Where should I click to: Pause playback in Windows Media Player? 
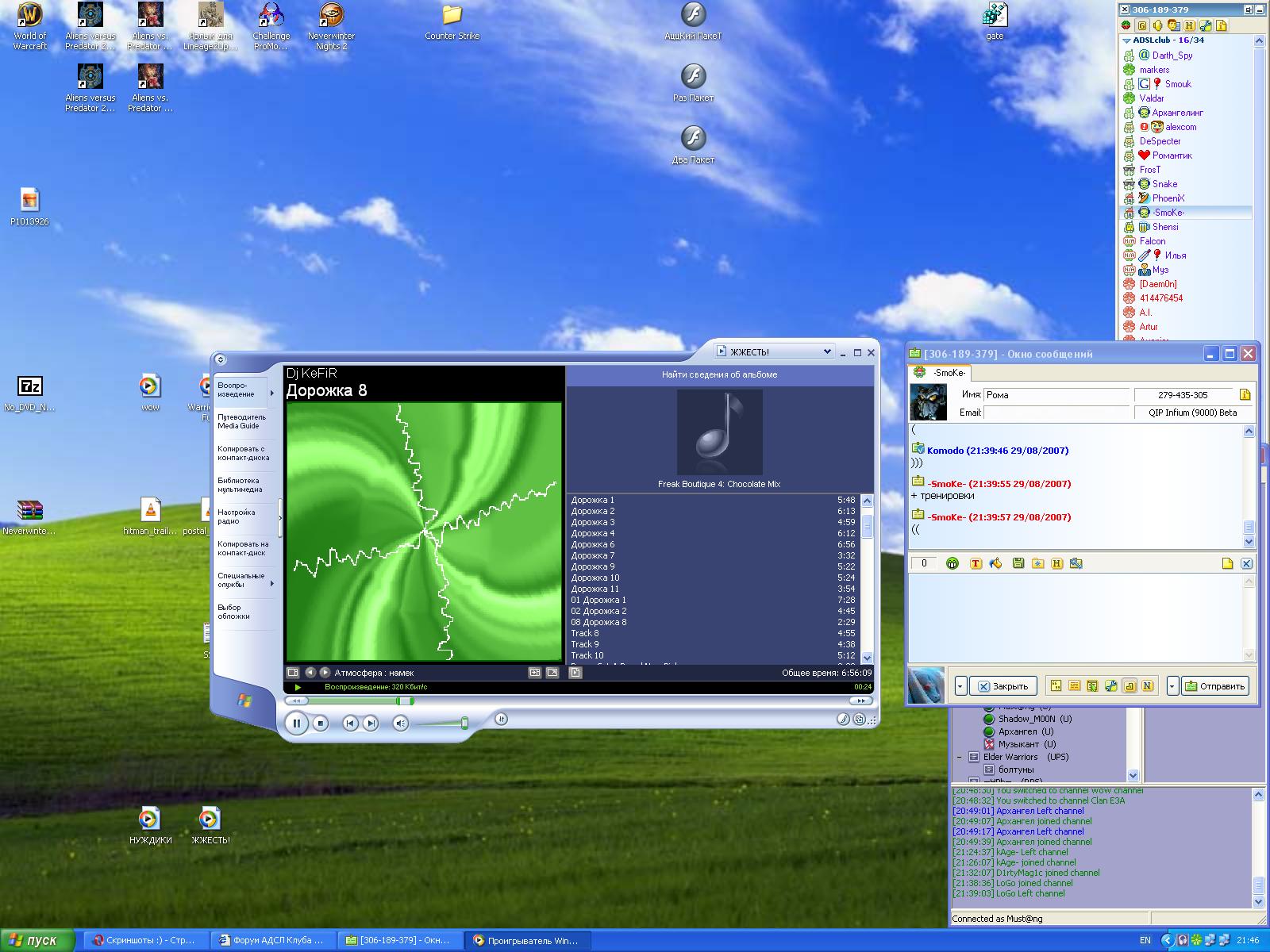pos(296,723)
